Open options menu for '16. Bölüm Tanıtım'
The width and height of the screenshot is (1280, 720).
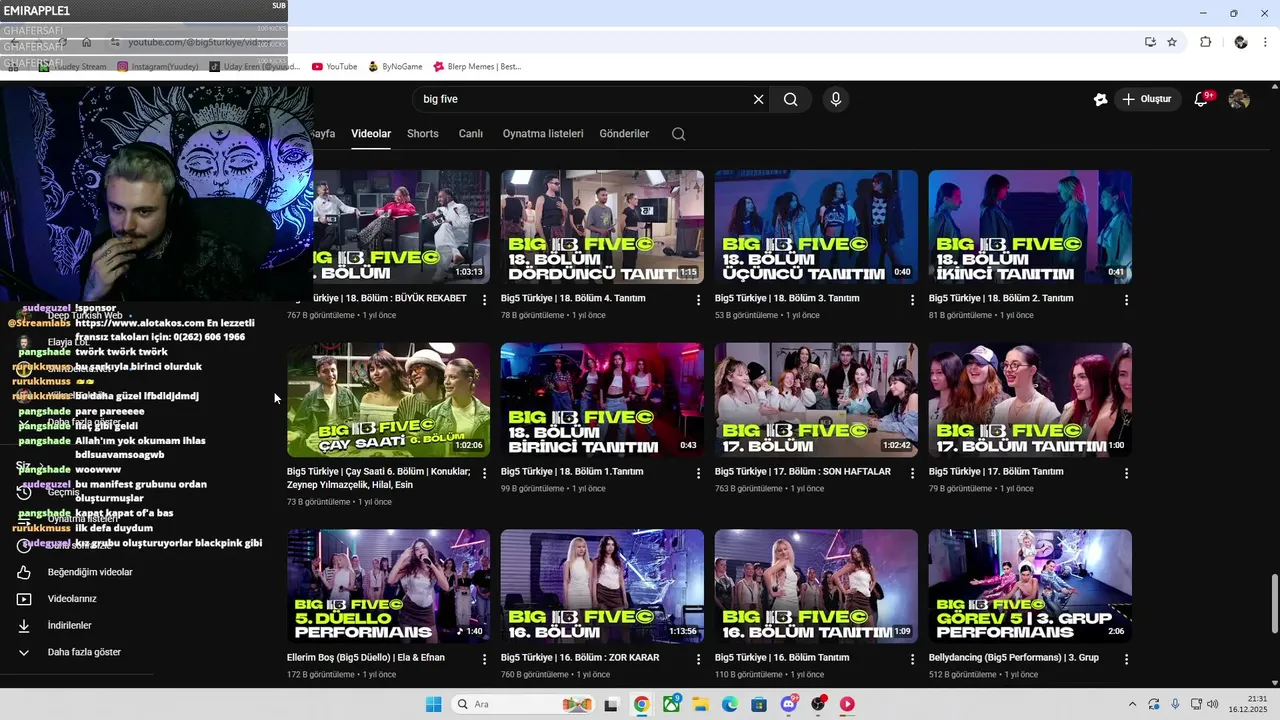point(913,660)
